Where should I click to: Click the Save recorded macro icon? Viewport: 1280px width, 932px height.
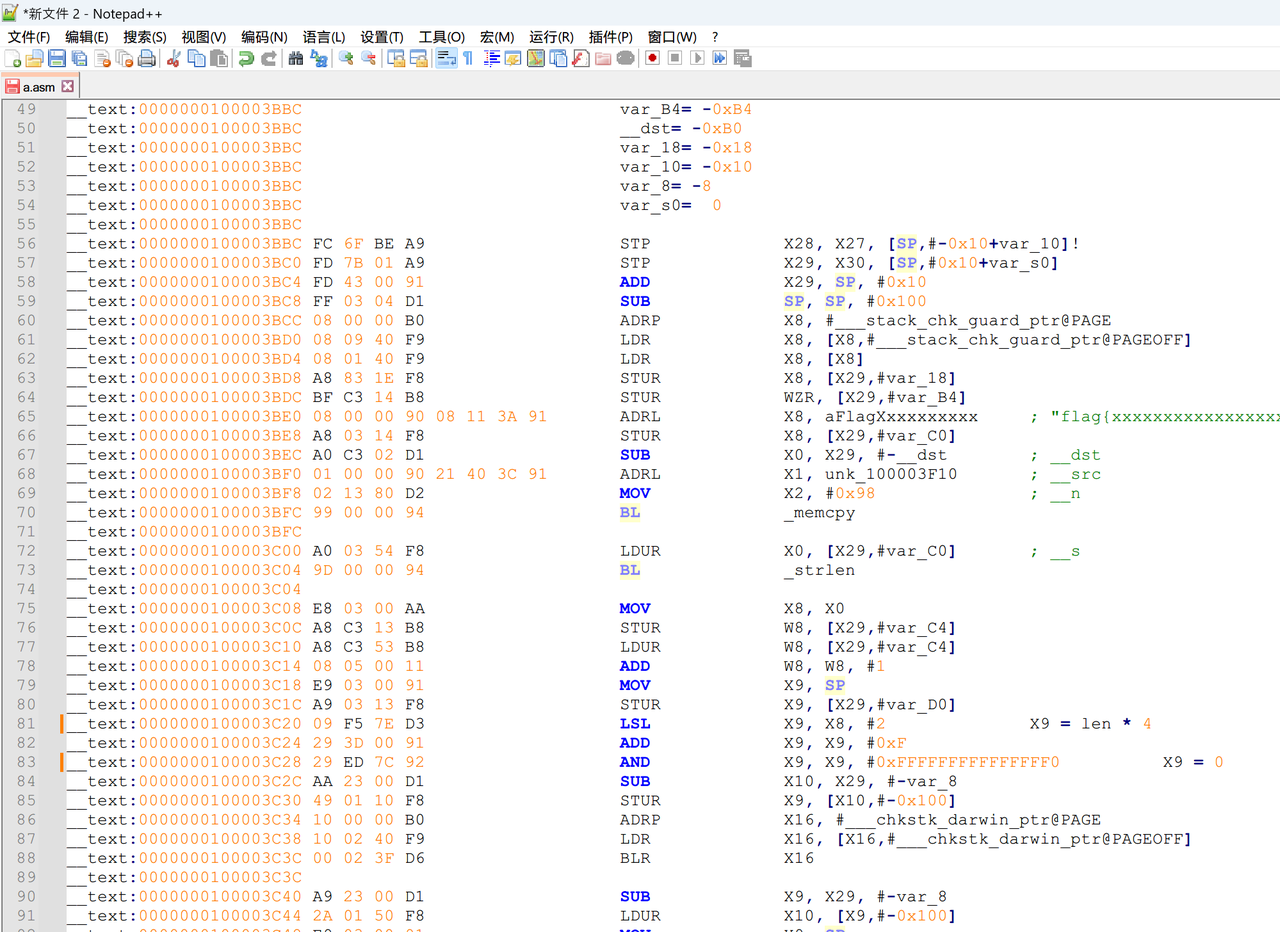click(742, 59)
